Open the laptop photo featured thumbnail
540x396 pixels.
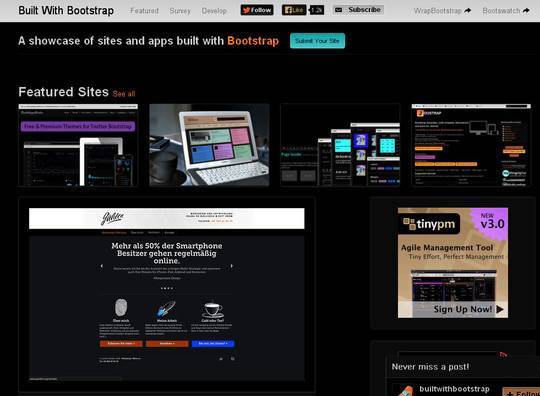point(209,145)
